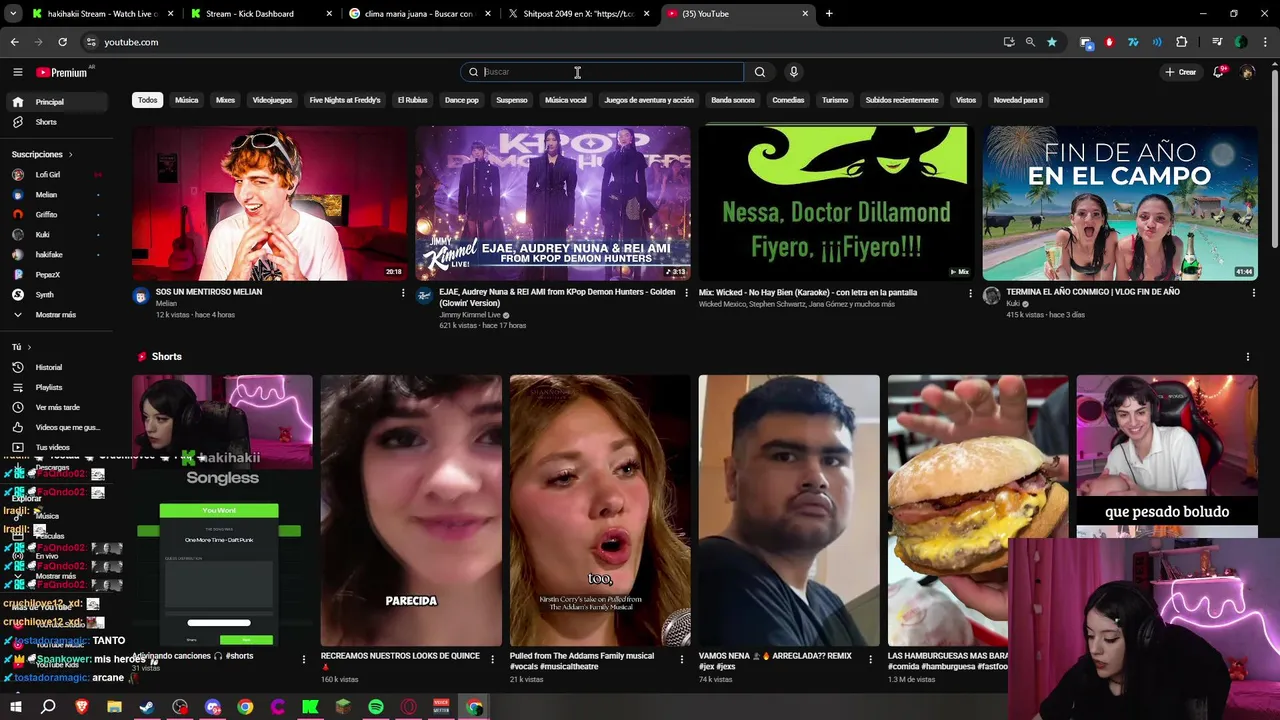The image size is (1280, 720).
Task: Select the Videojuegos filter chip
Action: pyautogui.click(x=272, y=100)
